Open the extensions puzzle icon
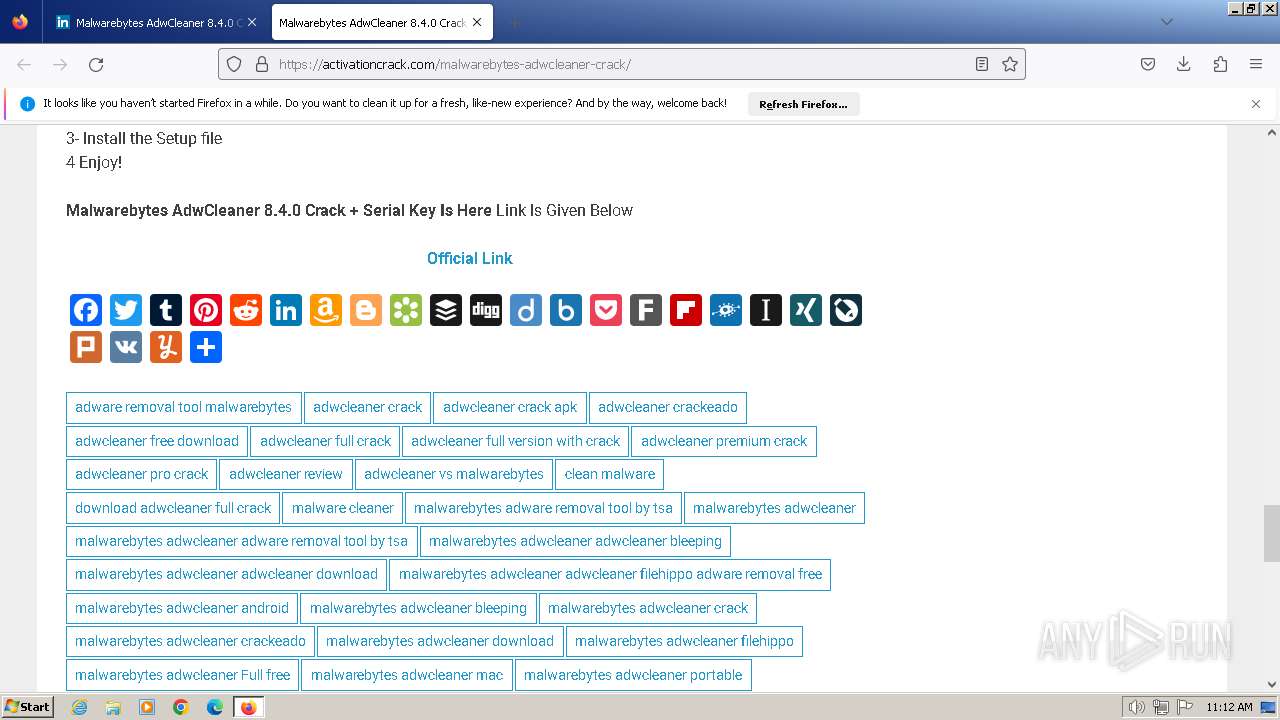Viewport: 1280px width, 720px height. pyautogui.click(x=1220, y=64)
